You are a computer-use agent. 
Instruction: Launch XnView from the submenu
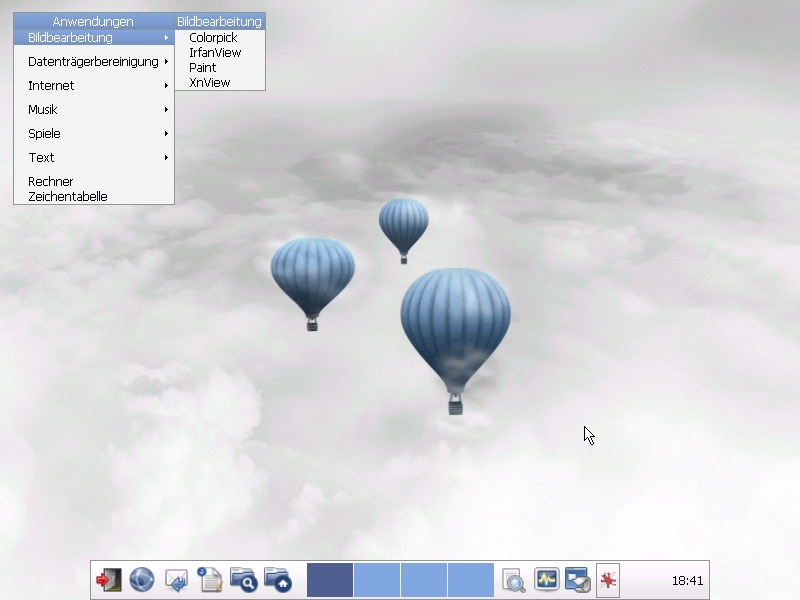pos(220,83)
